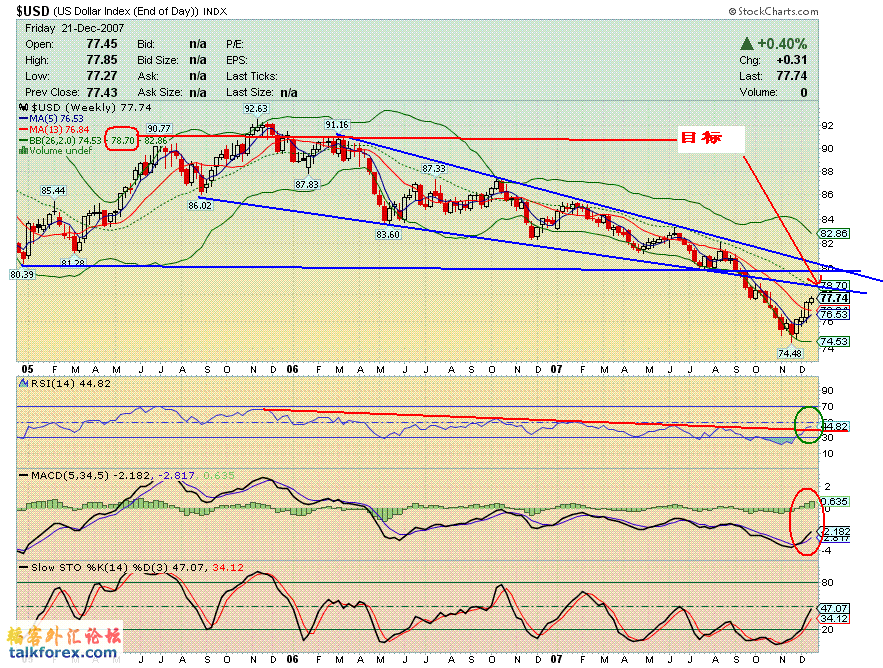Click the Volume value 0
This screenshot has height=668, width=883.
[x=804, y=92]
